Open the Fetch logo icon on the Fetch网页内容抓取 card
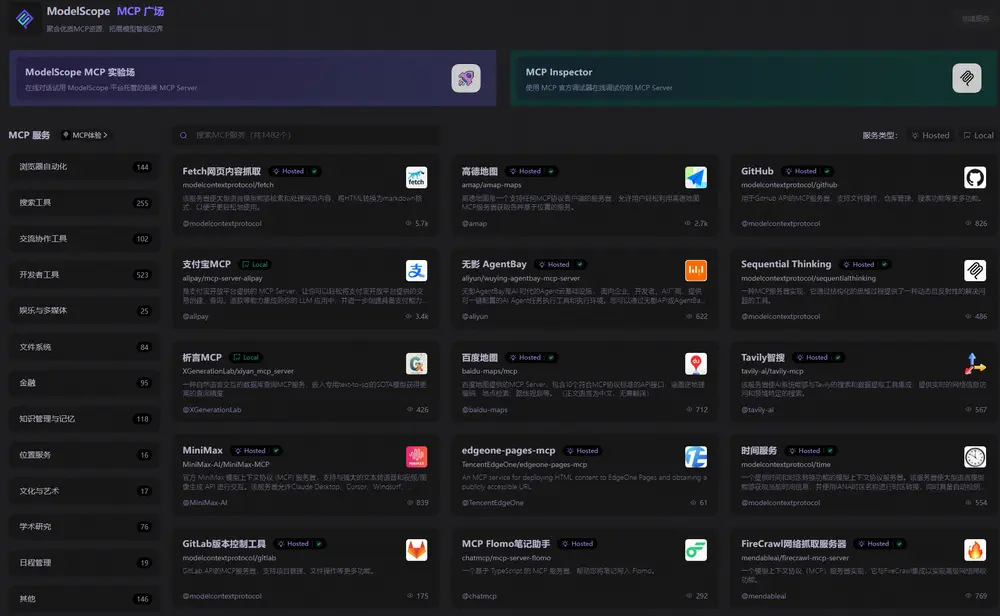 tap(416, 177)
